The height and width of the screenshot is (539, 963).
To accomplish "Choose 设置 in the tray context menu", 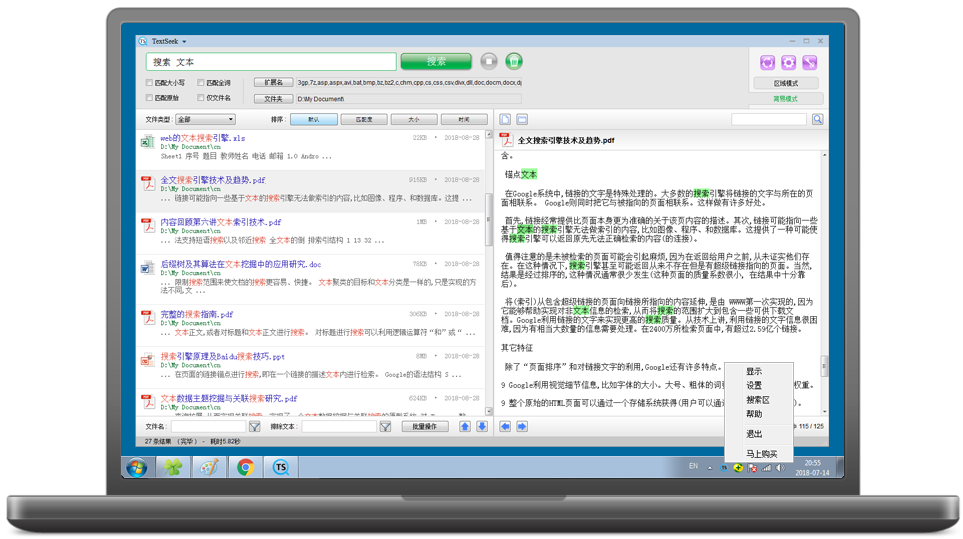I will point(754,385).
